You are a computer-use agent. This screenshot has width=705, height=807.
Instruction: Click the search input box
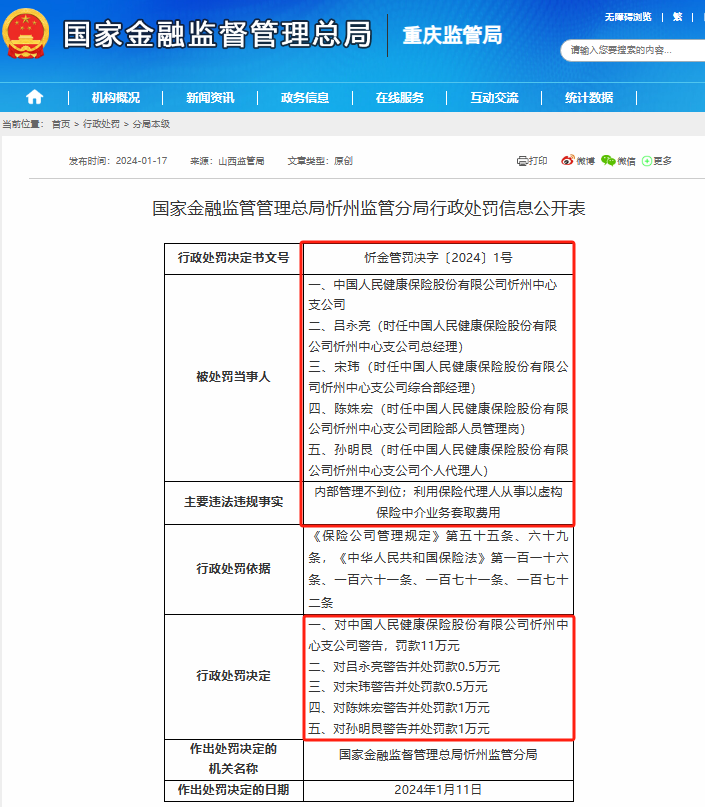click(x=628, y=48)
